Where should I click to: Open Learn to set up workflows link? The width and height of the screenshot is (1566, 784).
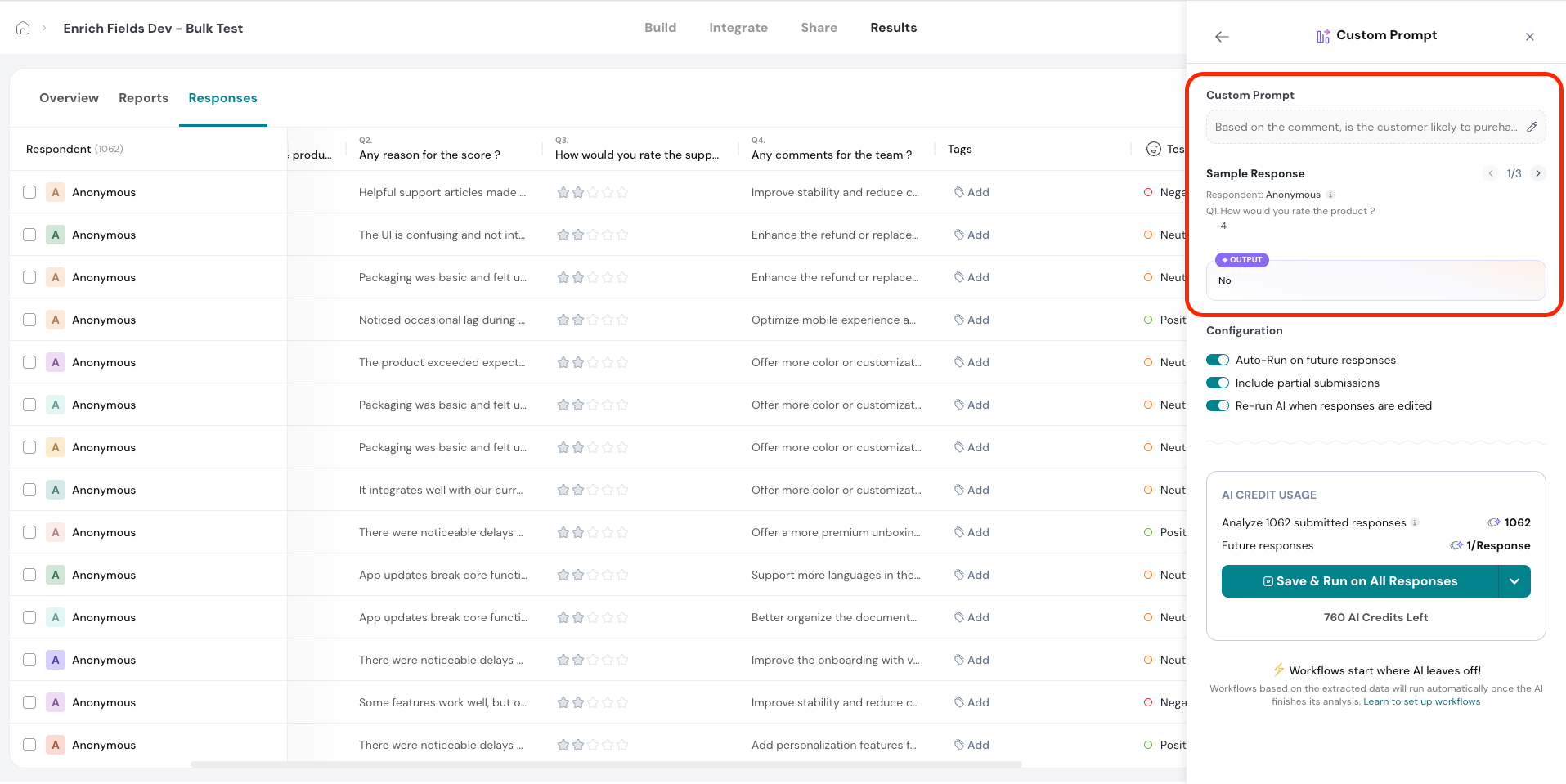coord(1421,701)
